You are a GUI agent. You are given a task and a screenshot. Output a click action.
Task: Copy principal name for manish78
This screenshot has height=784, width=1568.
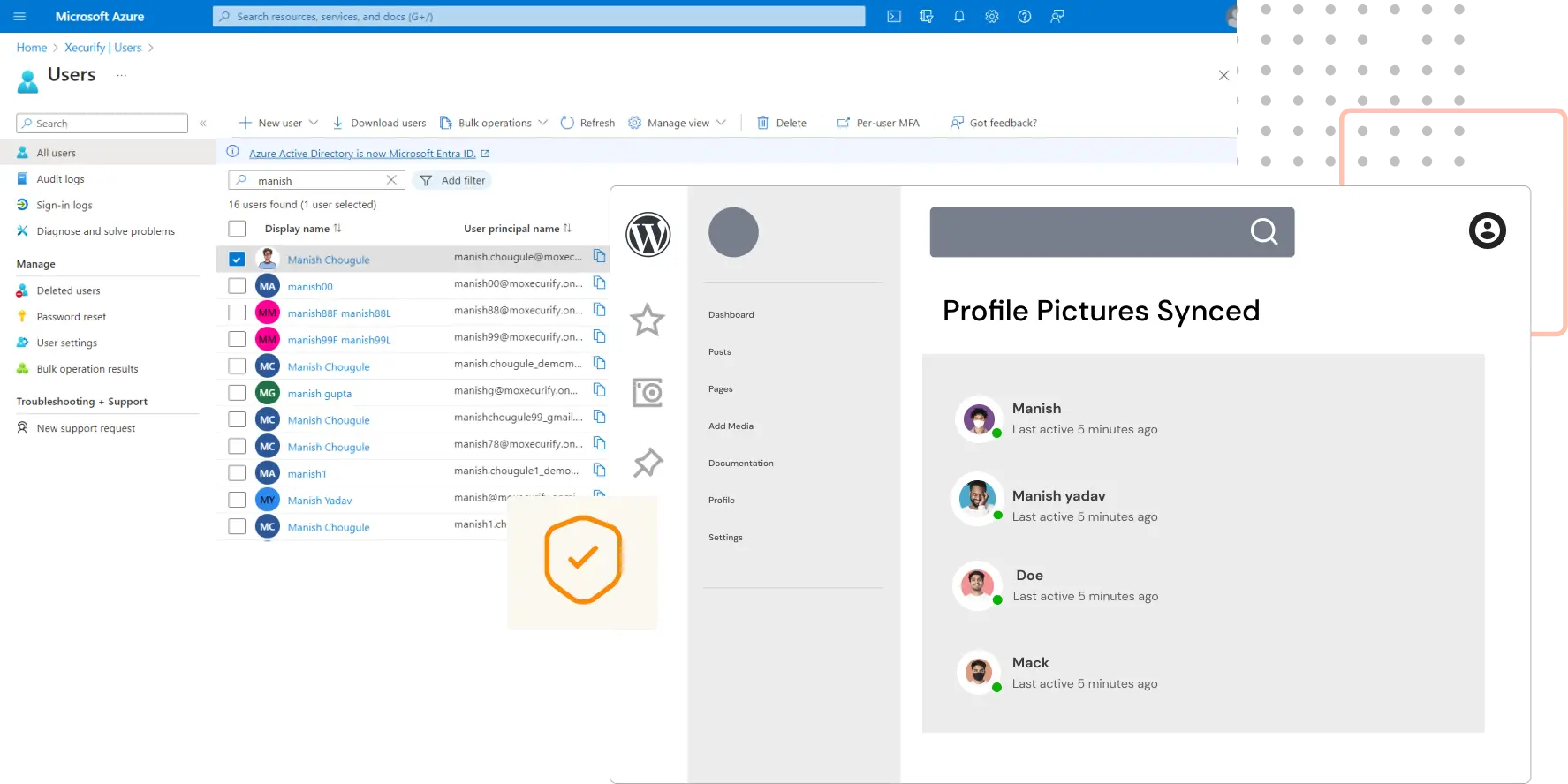(600, 443)
